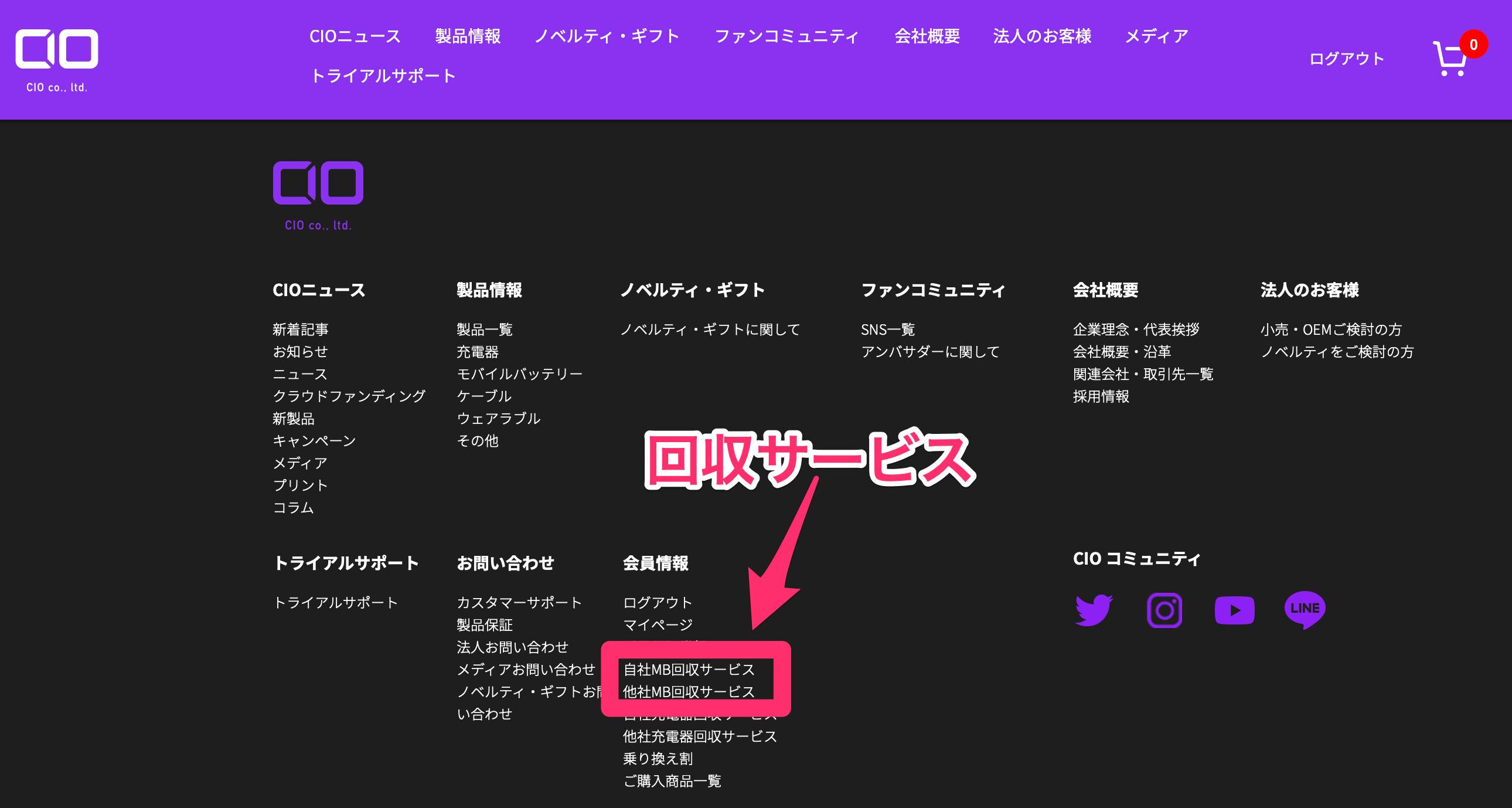Select 製品情報 in the top navigation
Screen dimensions: 1512x808
click(468, 36)
